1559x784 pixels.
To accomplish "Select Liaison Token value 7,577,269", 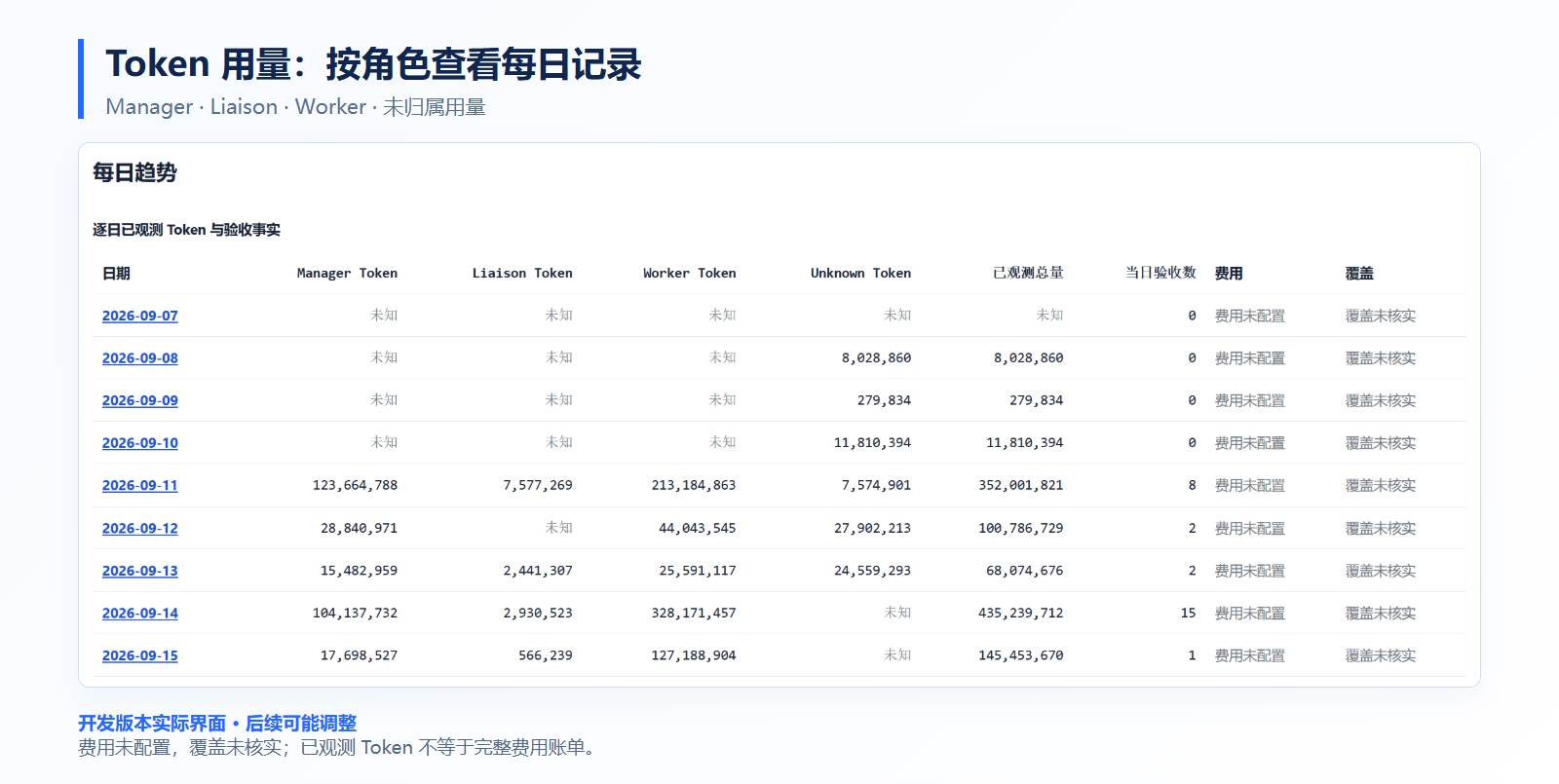I will tap(538, 485).
